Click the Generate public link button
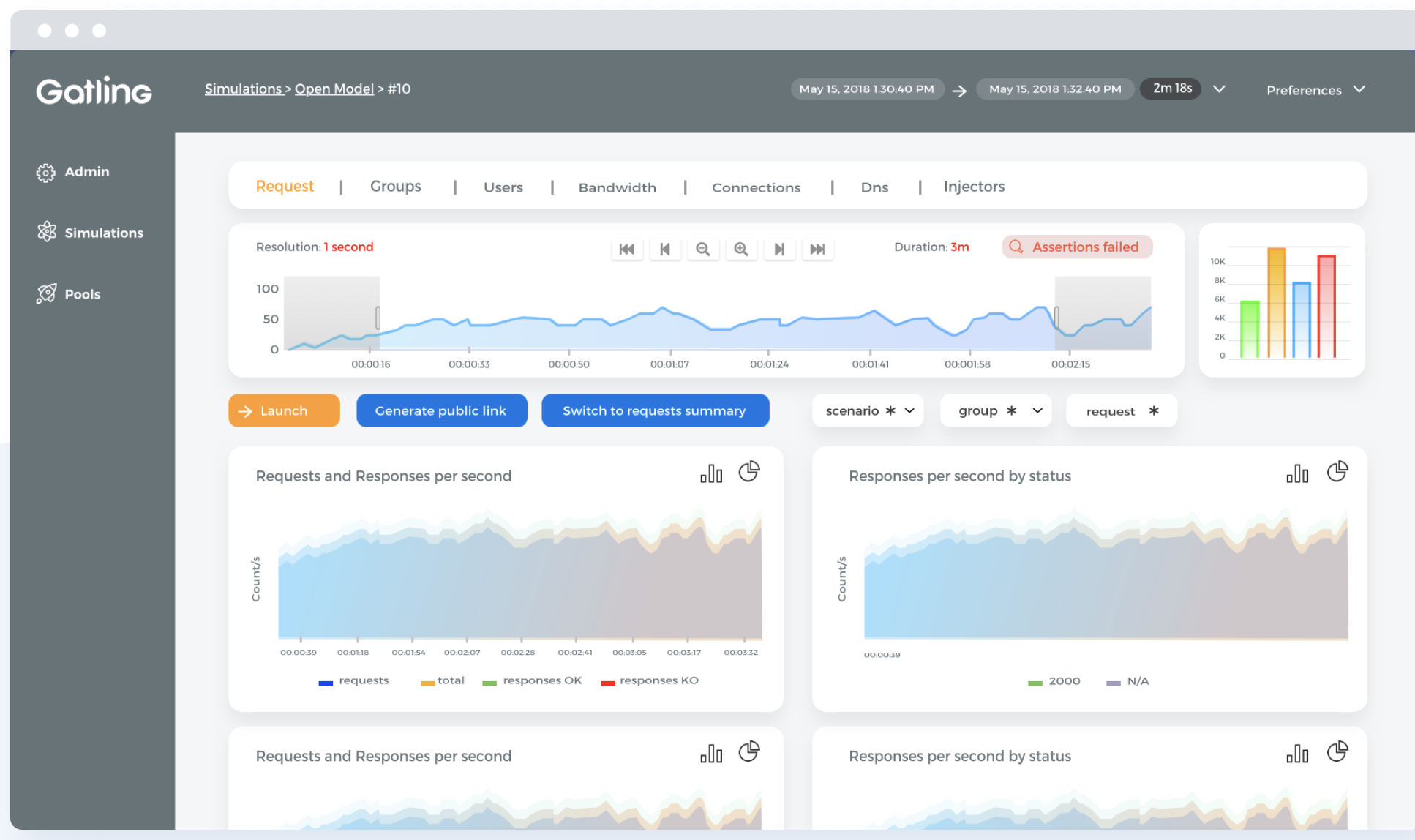This screenshot has width=1415, height=840. click(x=441, y=410)
